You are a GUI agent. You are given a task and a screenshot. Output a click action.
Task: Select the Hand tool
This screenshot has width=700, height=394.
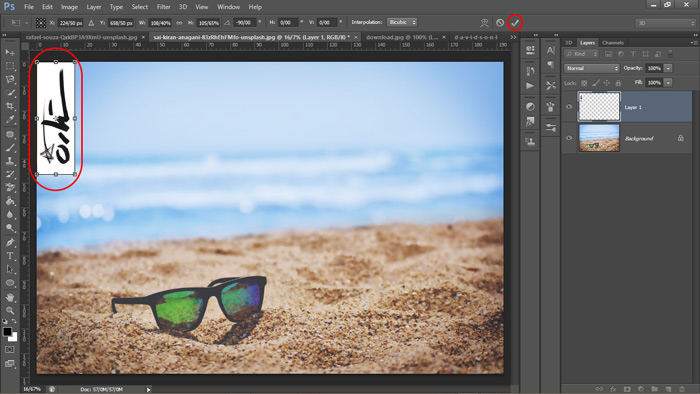coord(10,297)
